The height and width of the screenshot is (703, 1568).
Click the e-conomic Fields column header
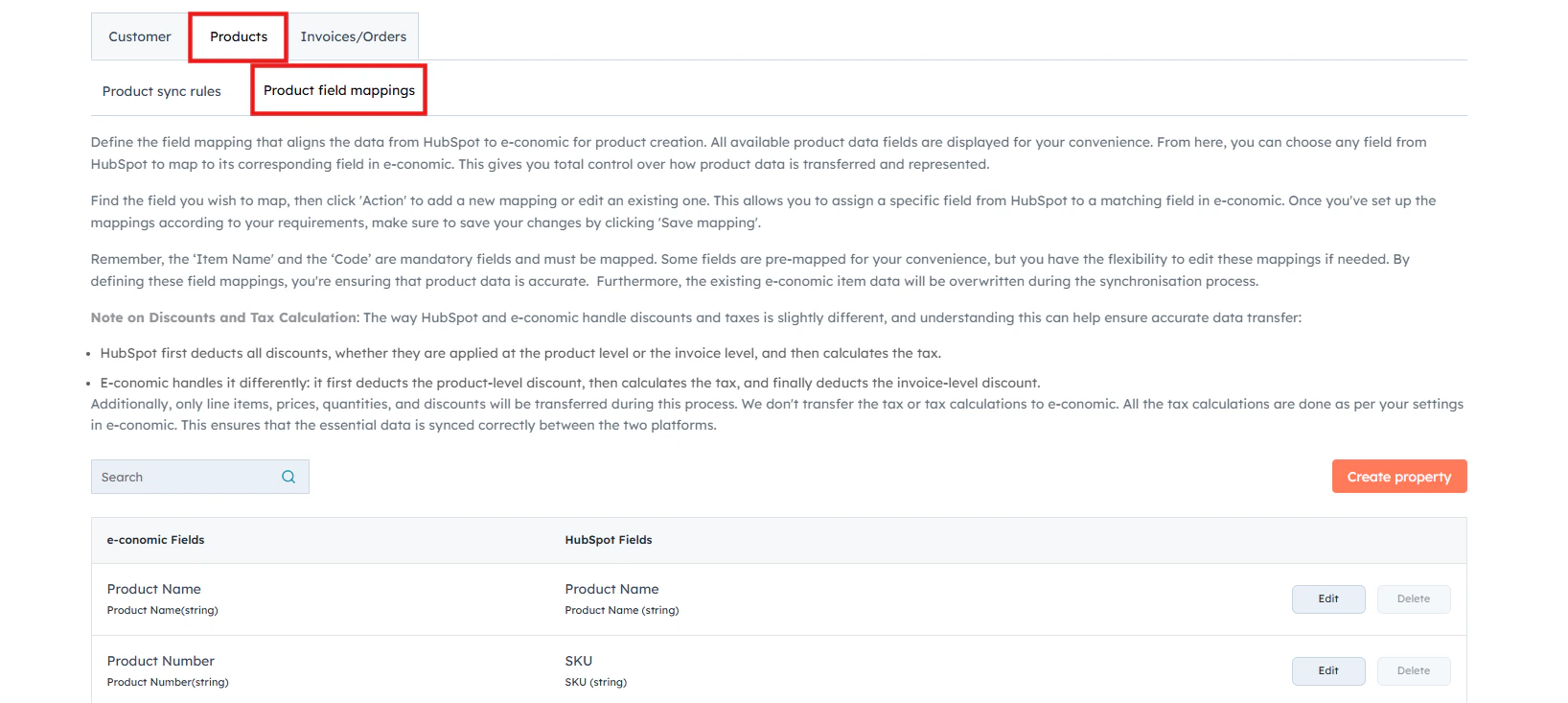pyautogui.click(x=155, y=540)
